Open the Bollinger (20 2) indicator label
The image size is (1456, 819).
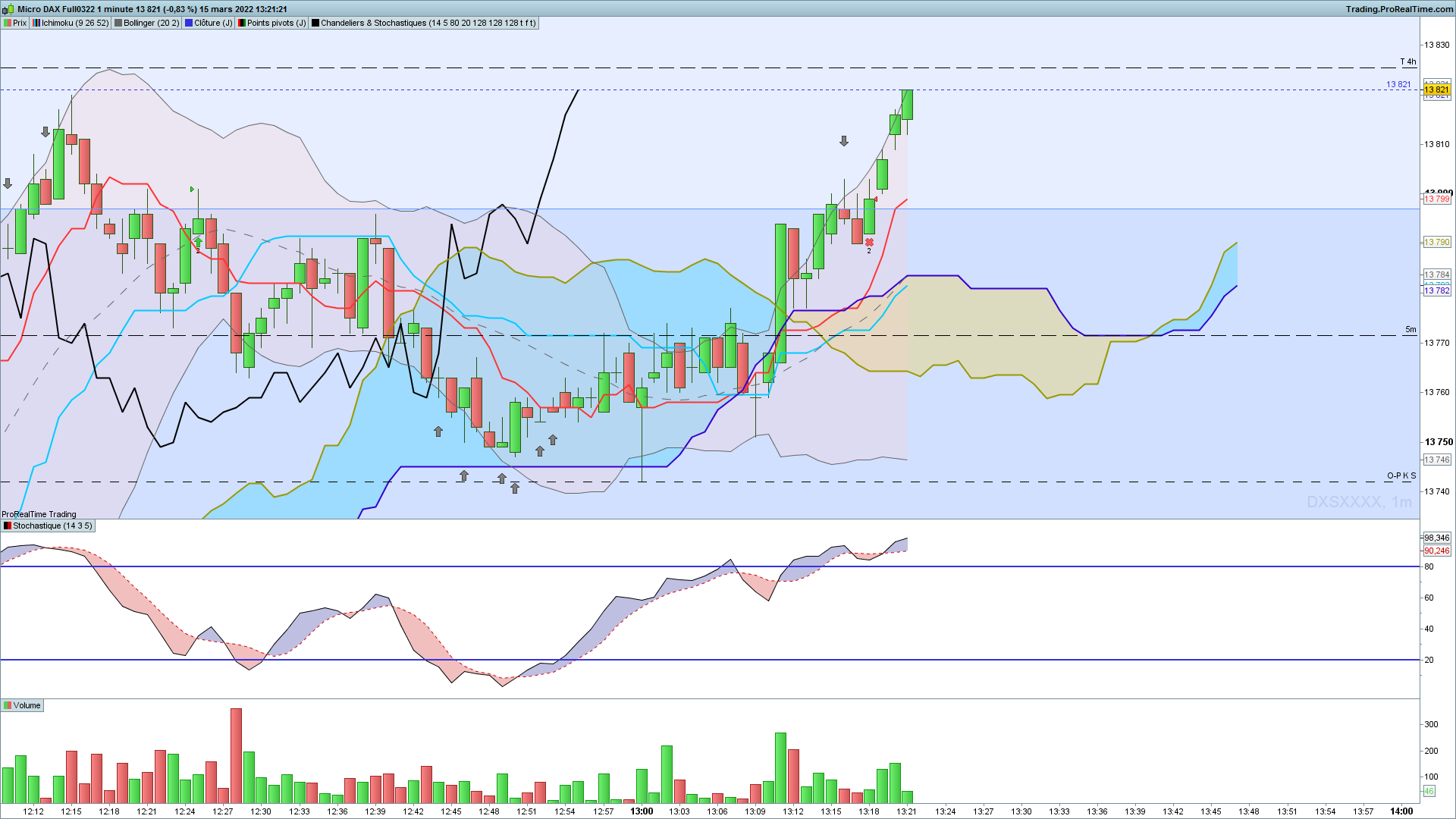pos(147,23)
